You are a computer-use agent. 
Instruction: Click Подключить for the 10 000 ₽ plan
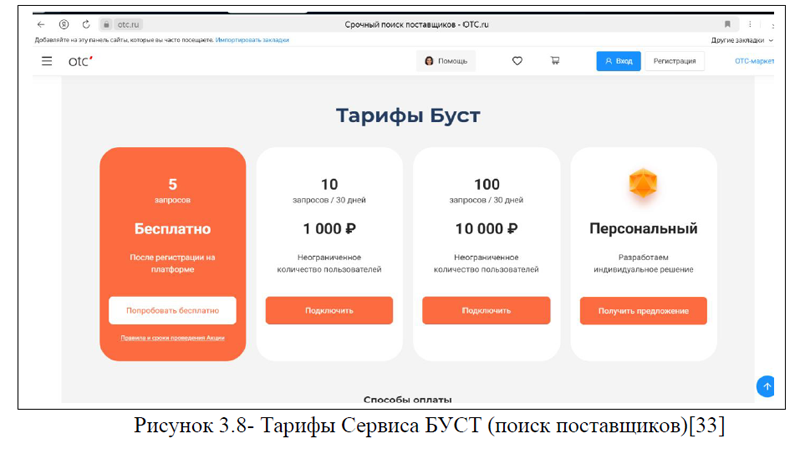coord(486,311)
